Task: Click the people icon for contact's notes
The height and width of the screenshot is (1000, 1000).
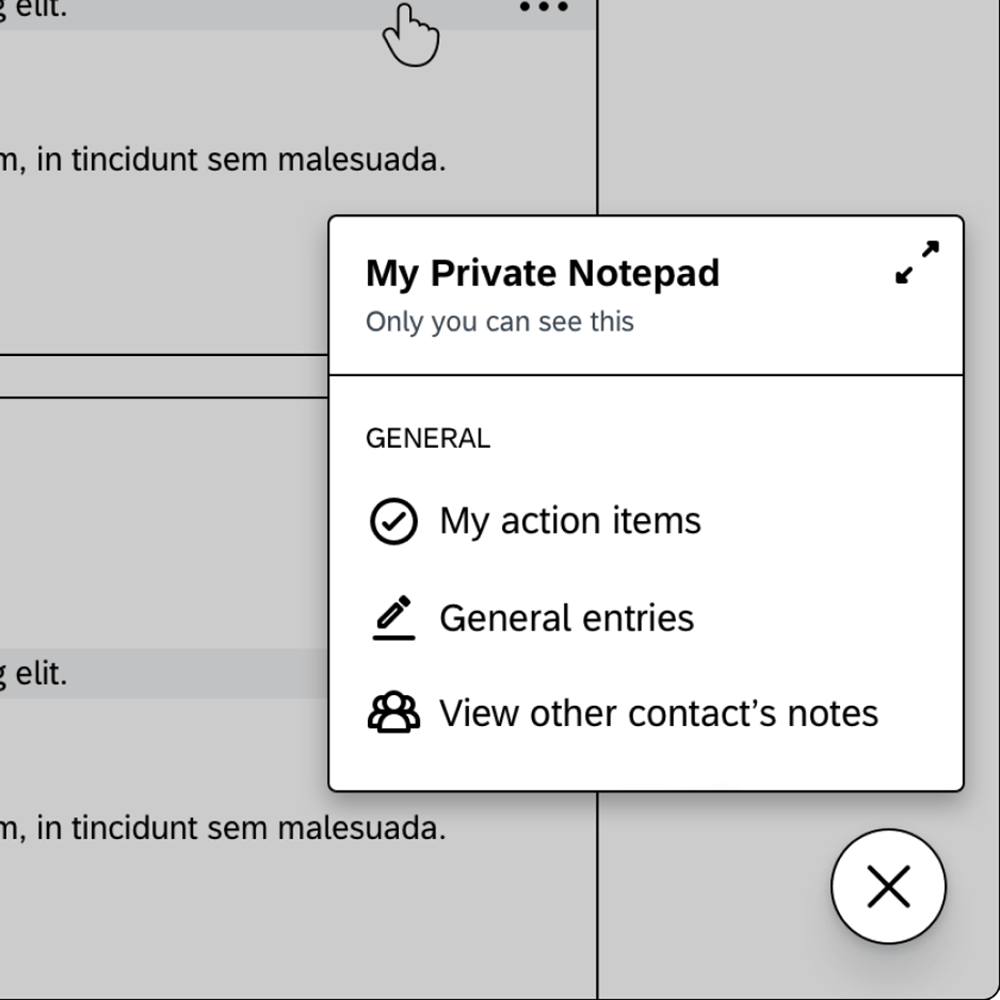Action: 394,712
